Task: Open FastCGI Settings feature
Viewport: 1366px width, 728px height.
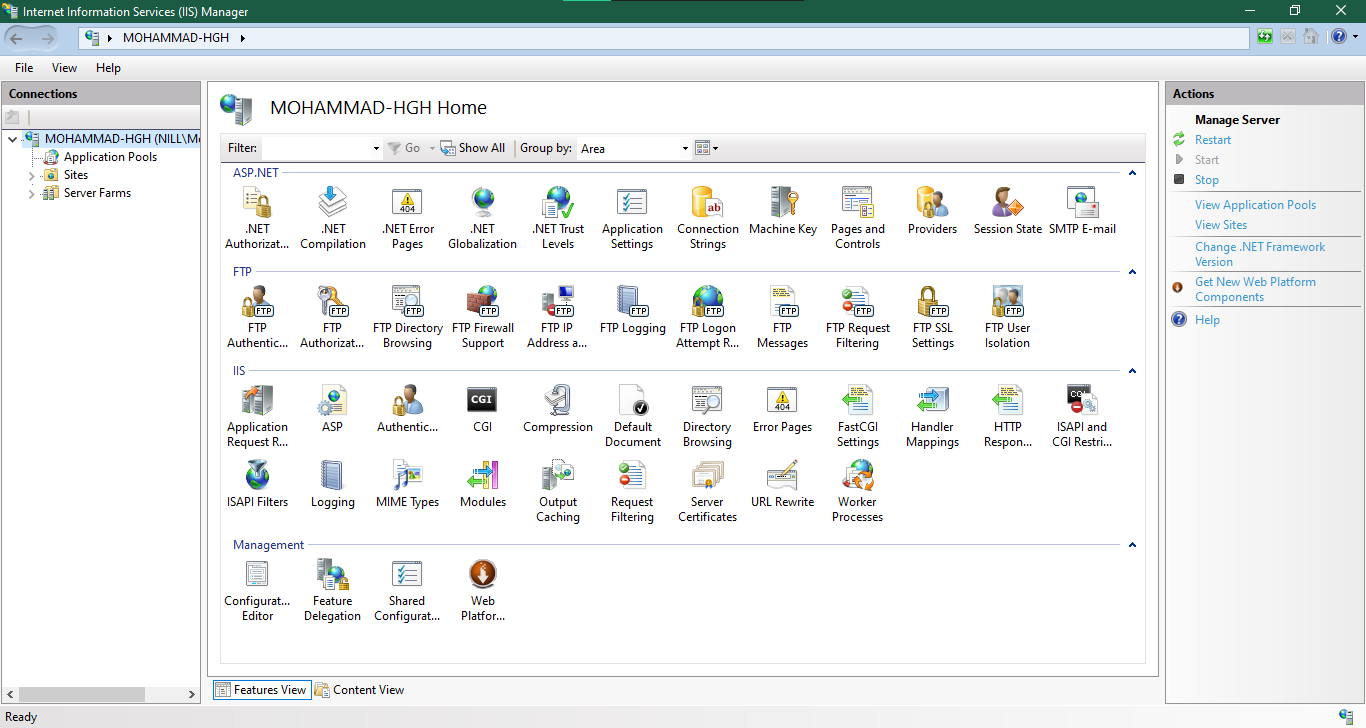Action: [x=858, y=416]
